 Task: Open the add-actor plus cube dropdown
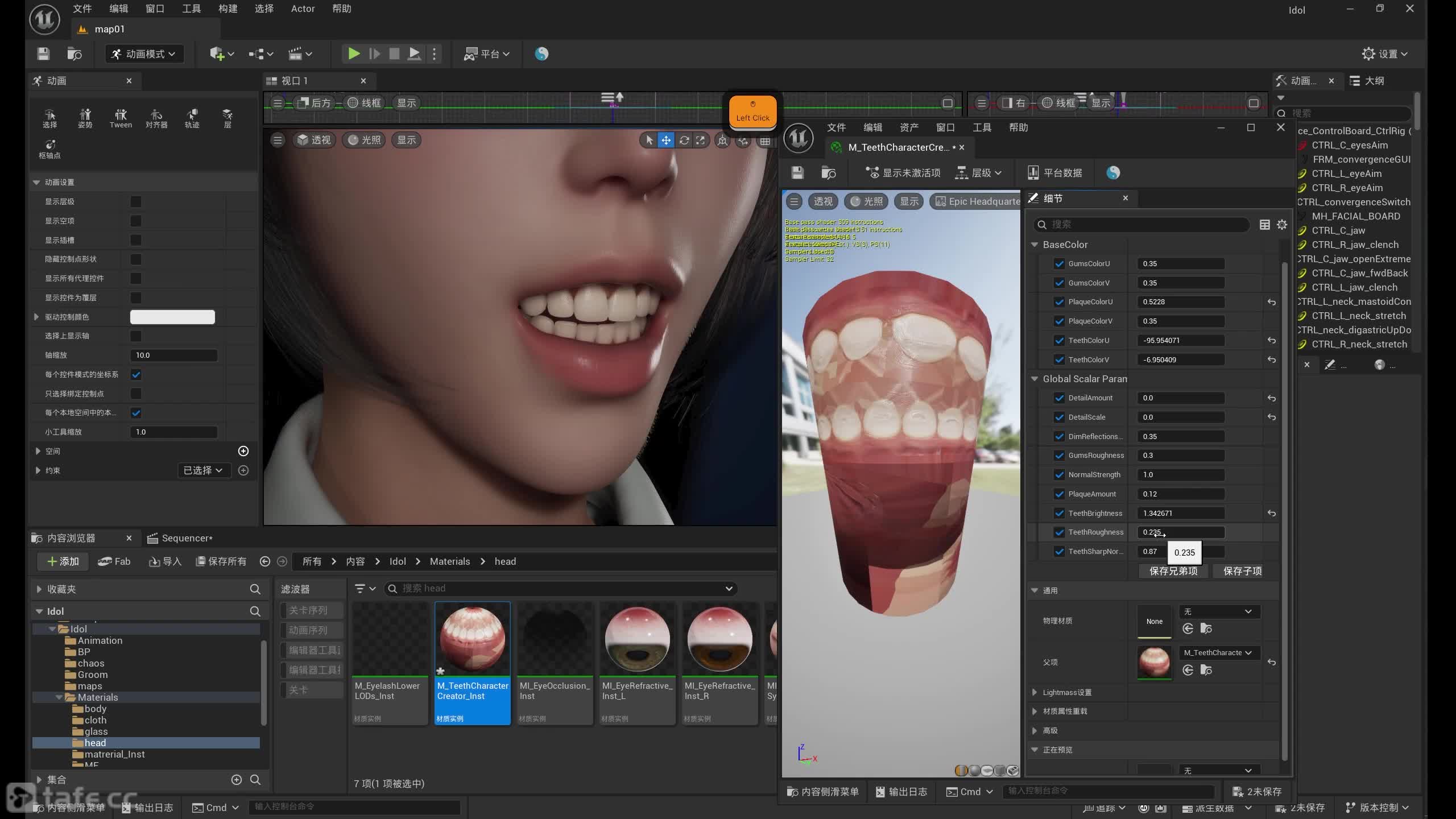[221, 53]
